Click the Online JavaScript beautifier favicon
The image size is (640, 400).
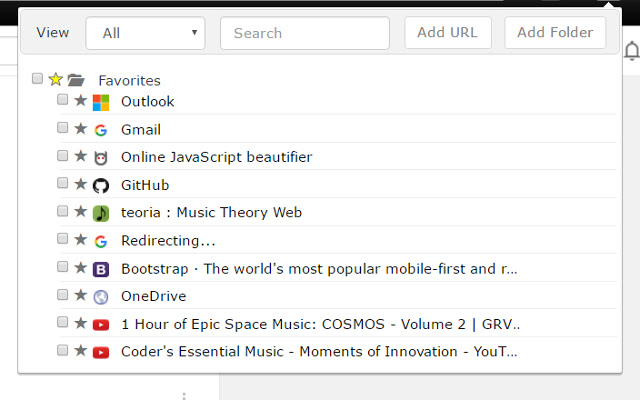click(x=100, y=158)
